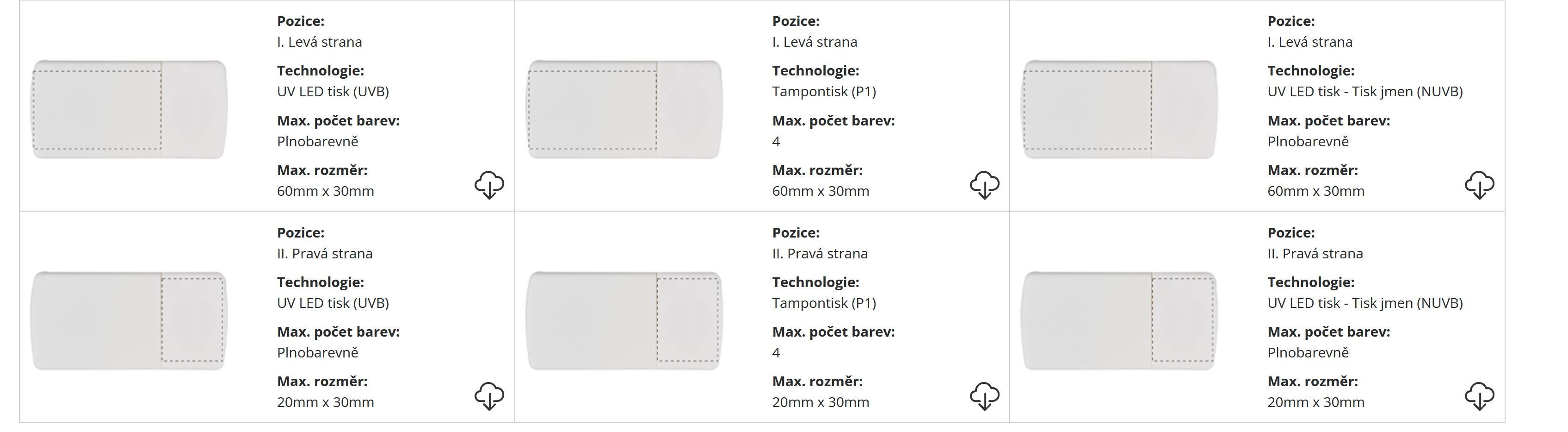Open right-side preview image for Tisk jmen (NUVB)

[x=1120, y=321]
